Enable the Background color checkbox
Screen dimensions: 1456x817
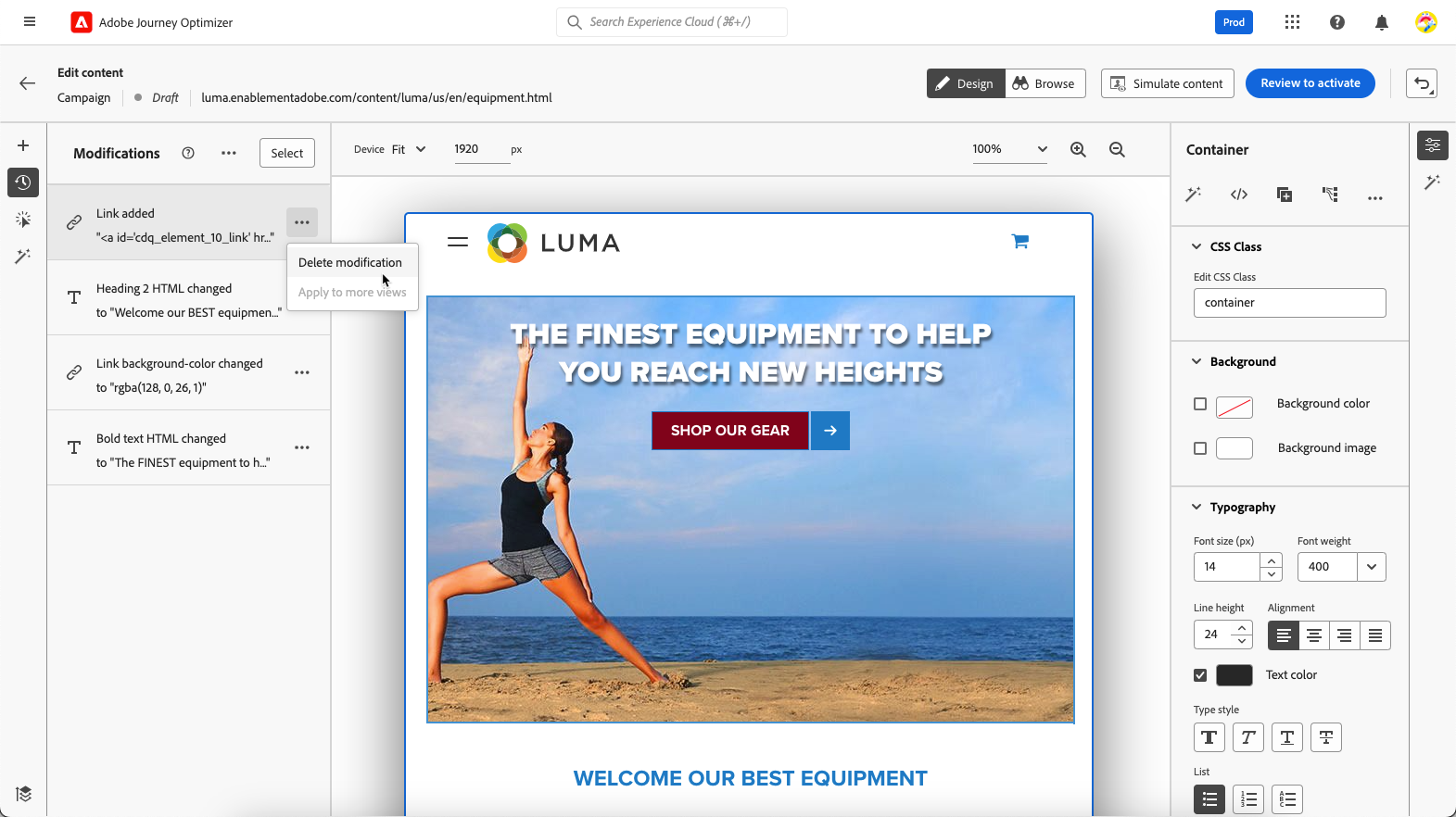(1200, 404)
